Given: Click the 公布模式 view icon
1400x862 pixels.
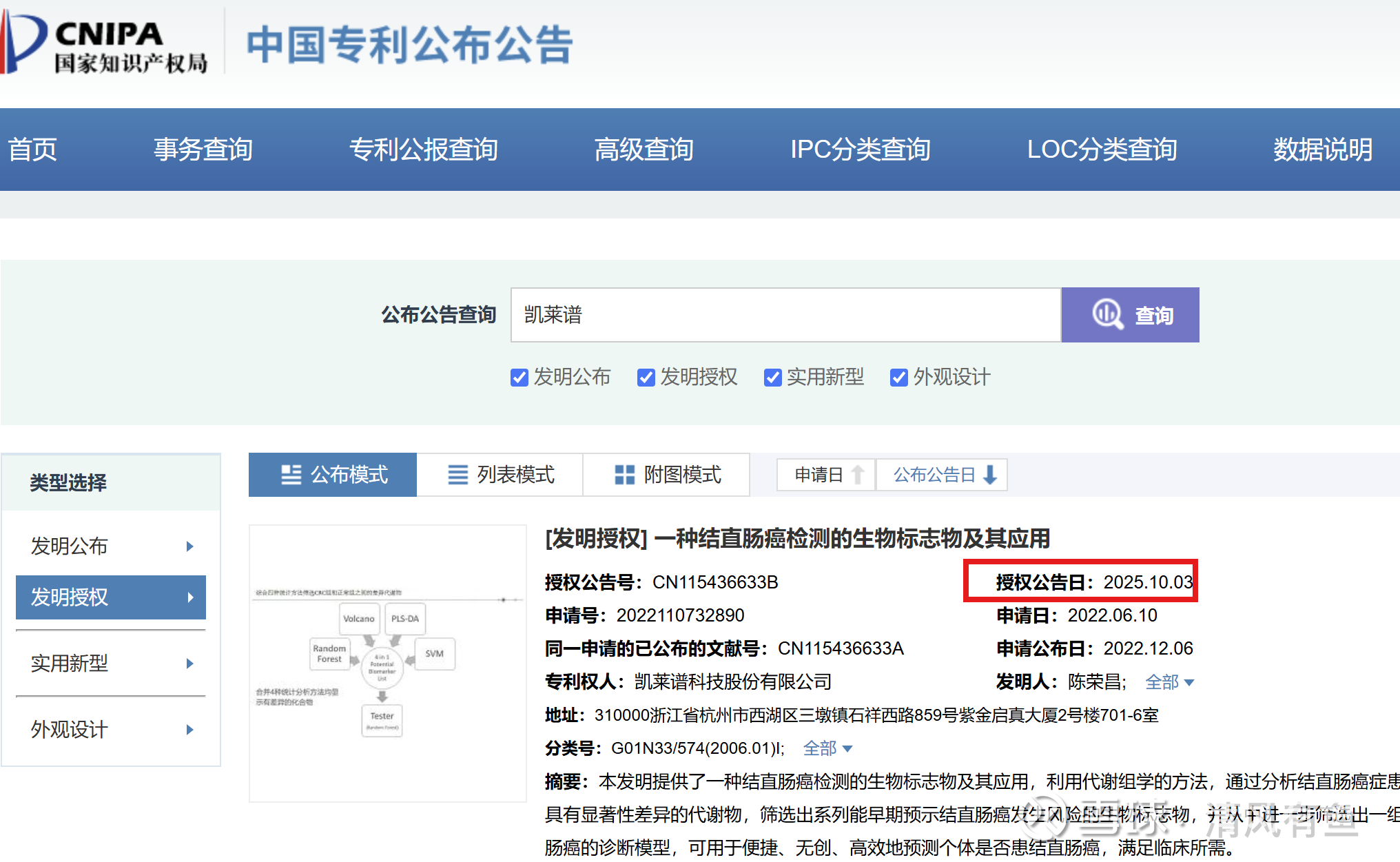Looking at the screenshot, I should 291,475.
